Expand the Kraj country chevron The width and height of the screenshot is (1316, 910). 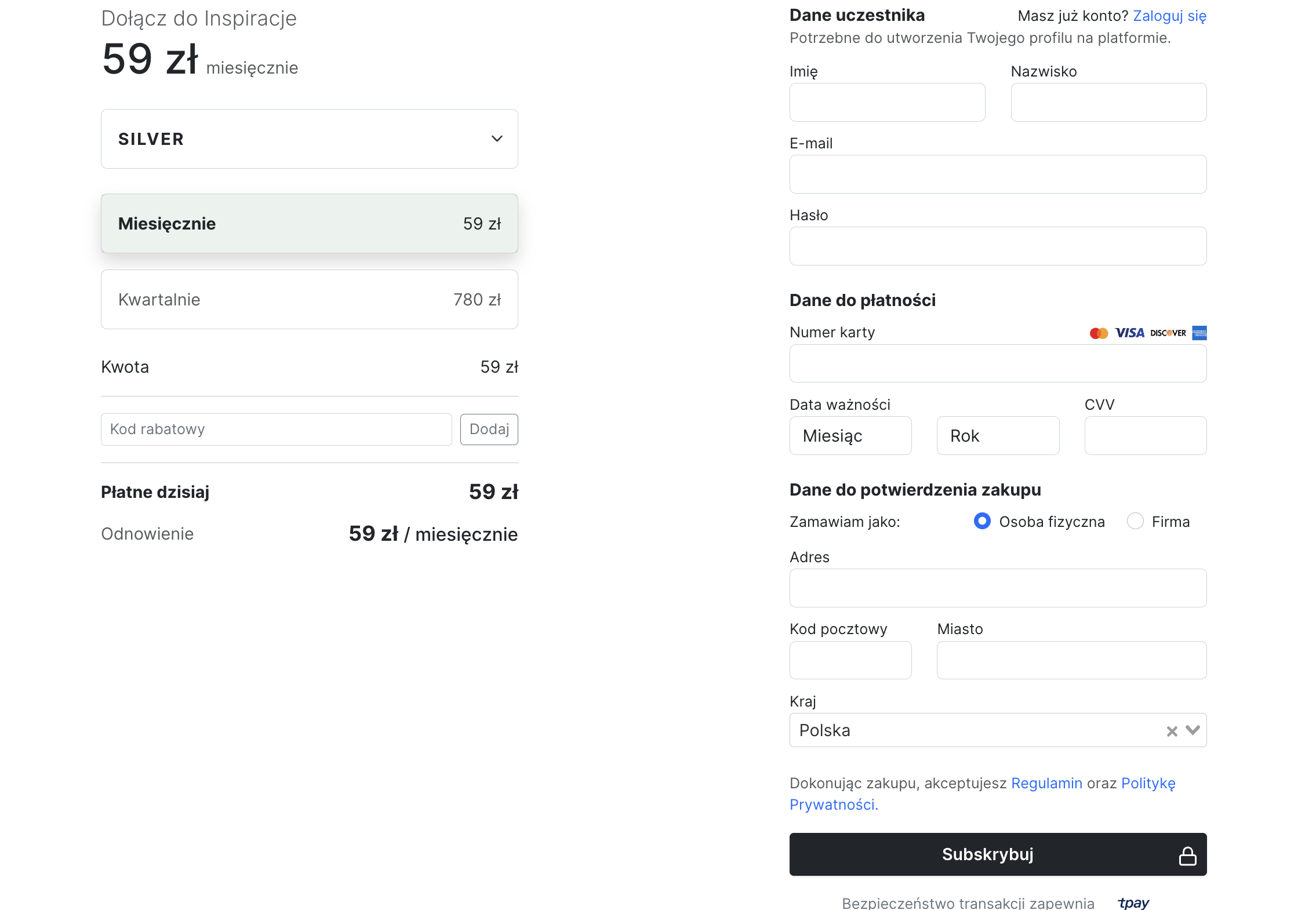tap(1193, 730)
